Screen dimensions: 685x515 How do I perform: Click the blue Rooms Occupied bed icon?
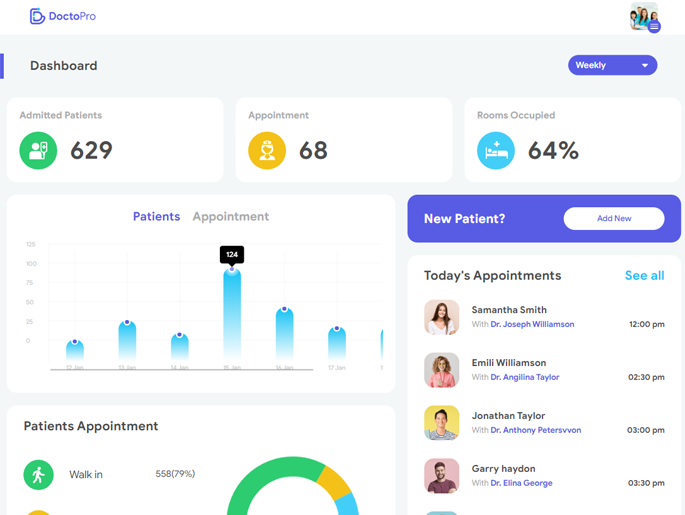(x=496, y=150)
